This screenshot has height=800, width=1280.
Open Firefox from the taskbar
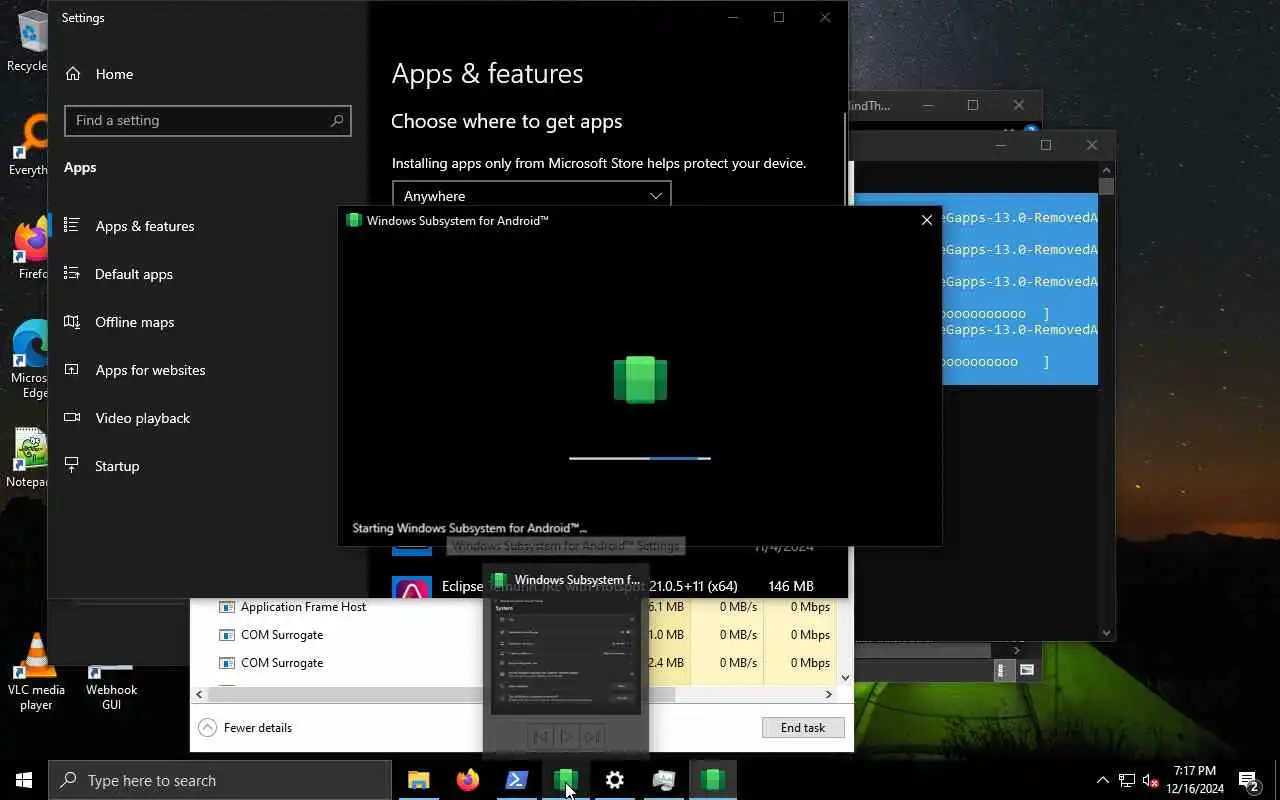[467, 780]
